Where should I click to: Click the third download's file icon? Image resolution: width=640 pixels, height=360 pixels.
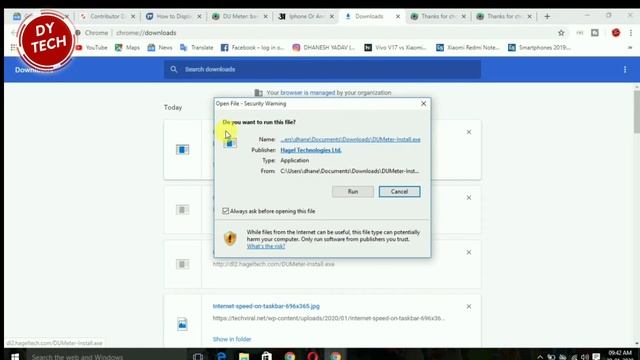pos(182,264)
